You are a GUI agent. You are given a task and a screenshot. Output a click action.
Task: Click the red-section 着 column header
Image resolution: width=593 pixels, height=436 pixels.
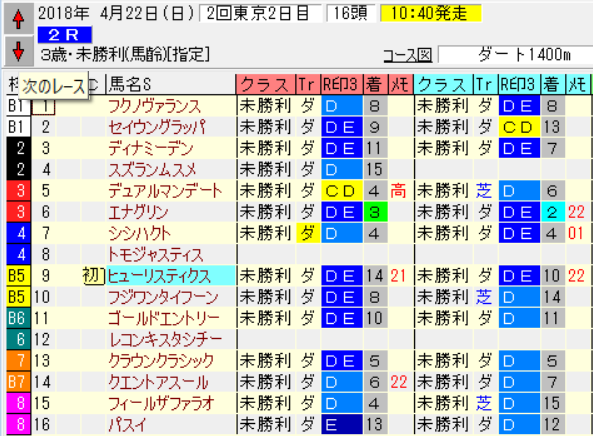pos(375,84)
